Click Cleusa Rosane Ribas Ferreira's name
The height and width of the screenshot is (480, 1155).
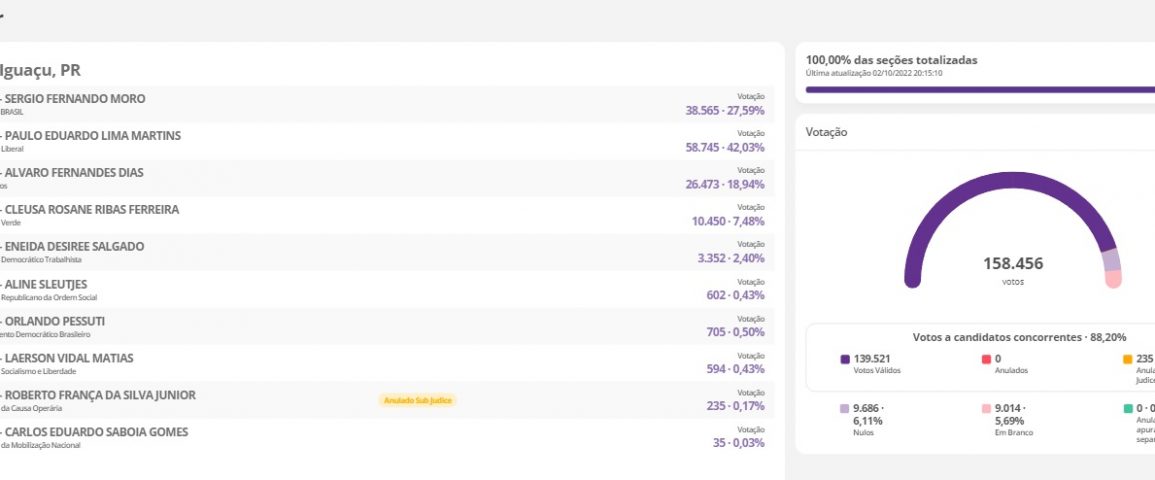coord(92,210)
